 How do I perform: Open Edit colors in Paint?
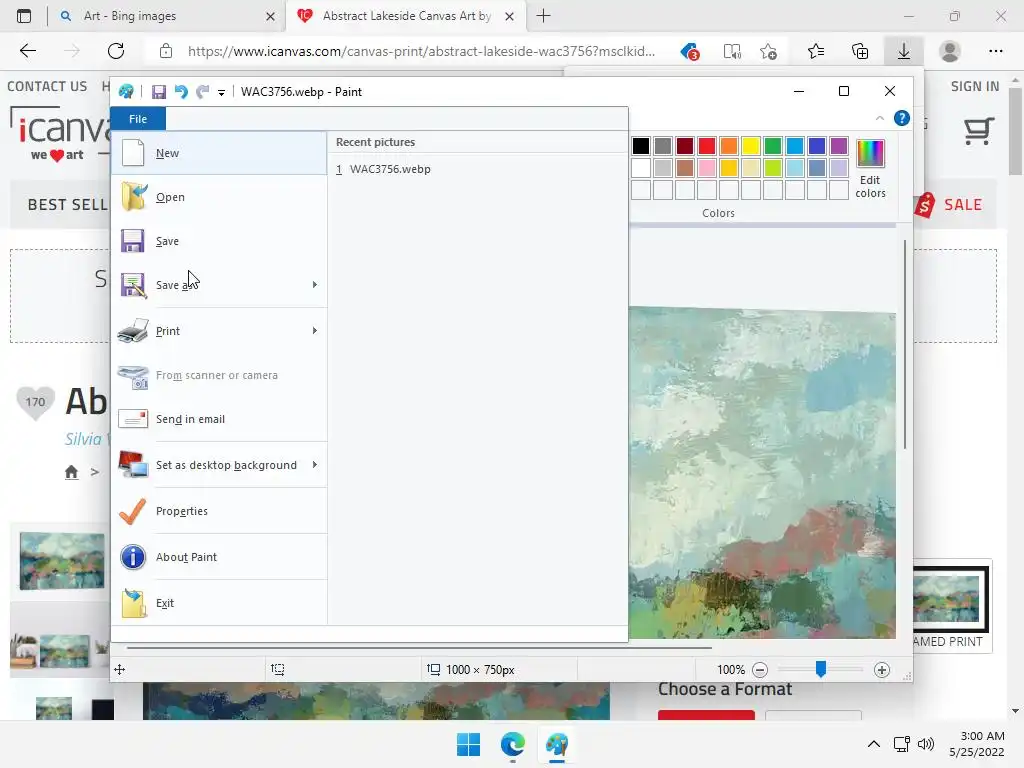tap(870, 169)
